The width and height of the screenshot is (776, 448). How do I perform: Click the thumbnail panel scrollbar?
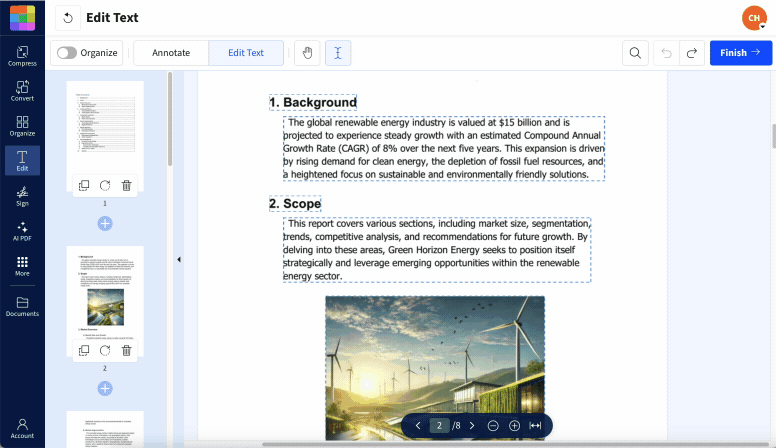coord(170,119)
